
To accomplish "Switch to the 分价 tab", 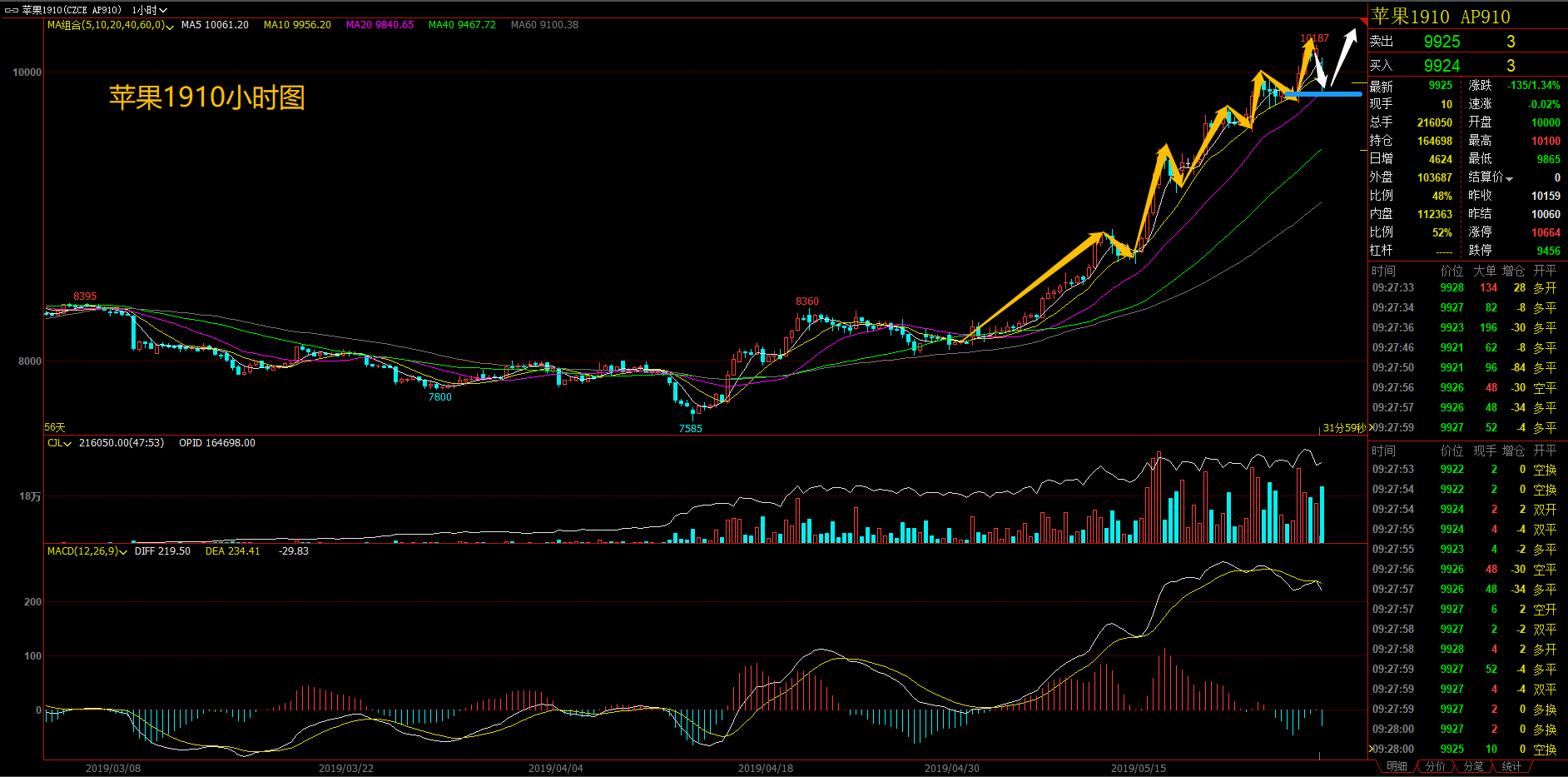I will pyautogui.click(x=1435, y=767).
